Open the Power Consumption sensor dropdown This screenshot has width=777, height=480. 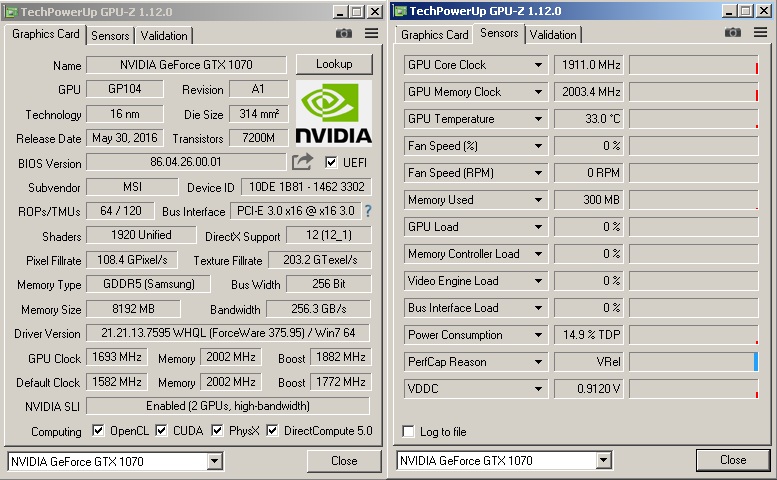tap(538, 335)
